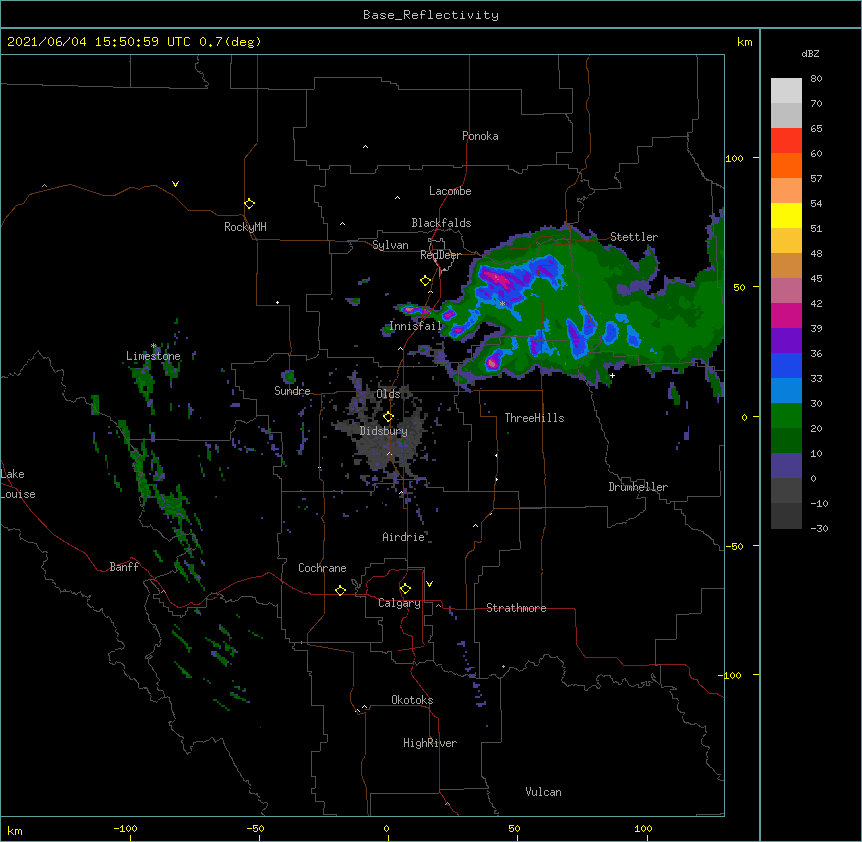Click the Stettler city label
This screenshot has width=862, height=842.
click(634, 237)
